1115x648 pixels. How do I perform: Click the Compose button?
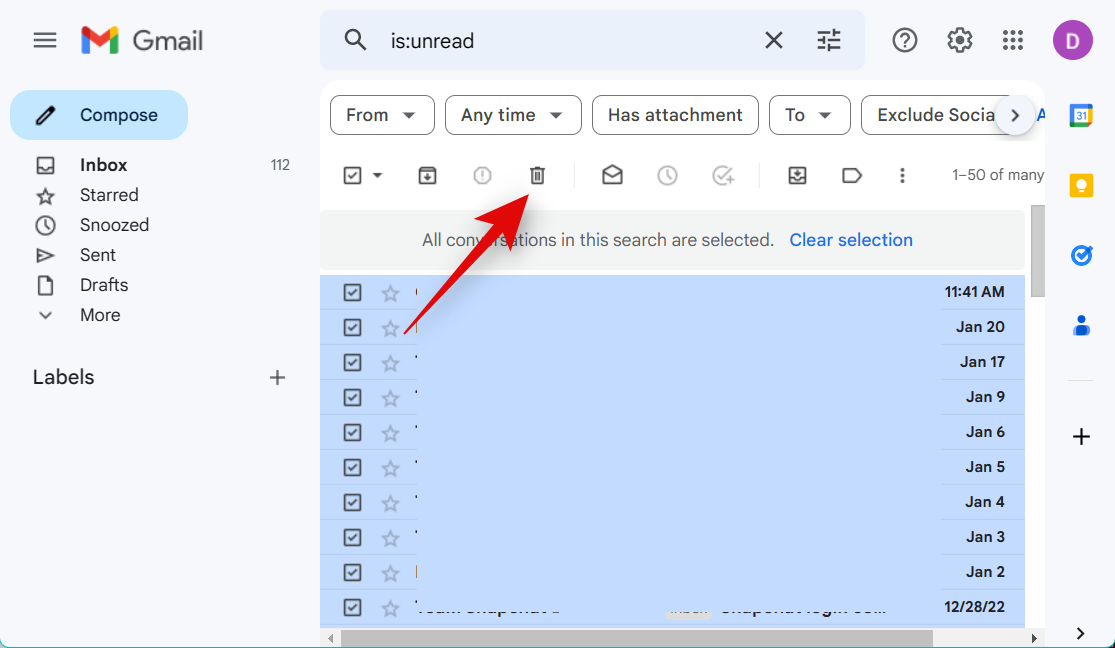[99, 115]
